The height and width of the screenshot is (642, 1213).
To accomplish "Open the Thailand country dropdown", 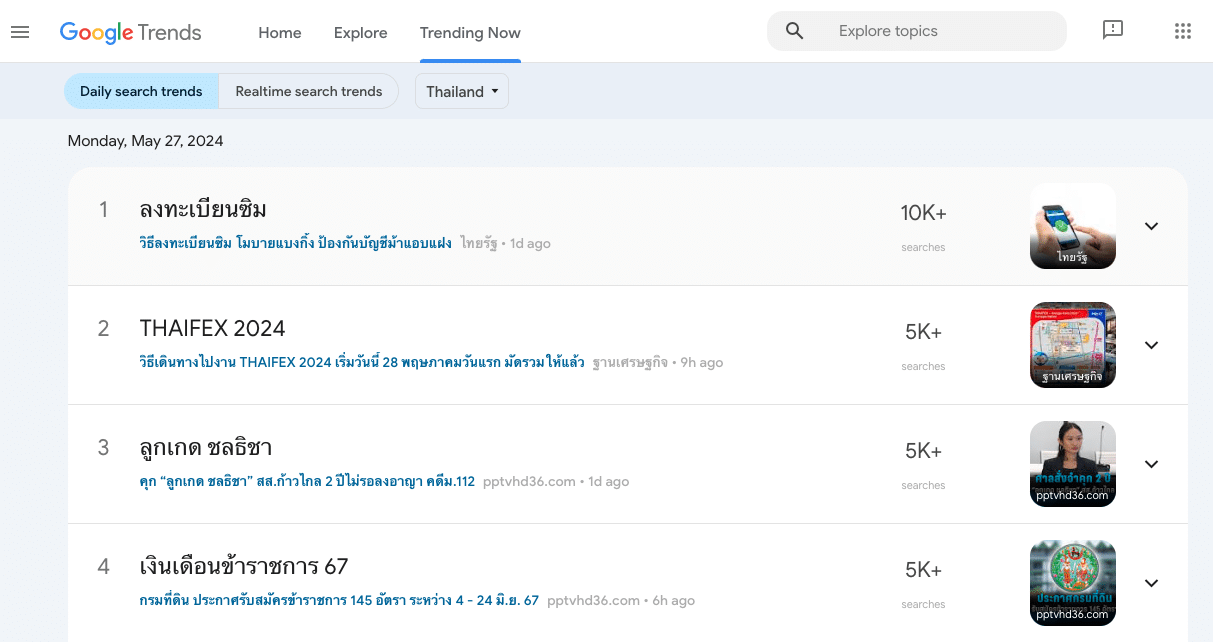I will pos(462,91).
